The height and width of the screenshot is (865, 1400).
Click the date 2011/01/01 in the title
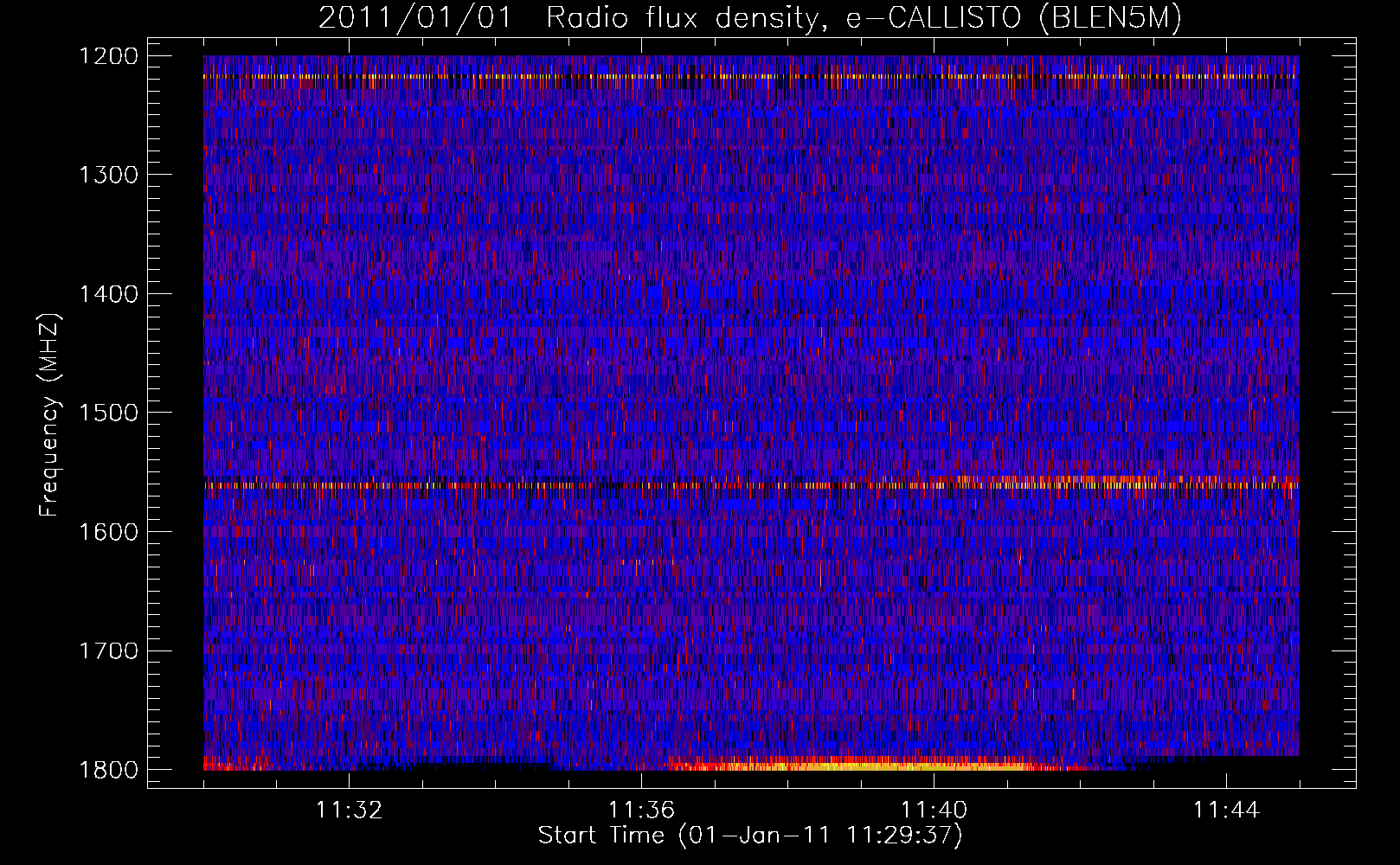coord(415,18)
